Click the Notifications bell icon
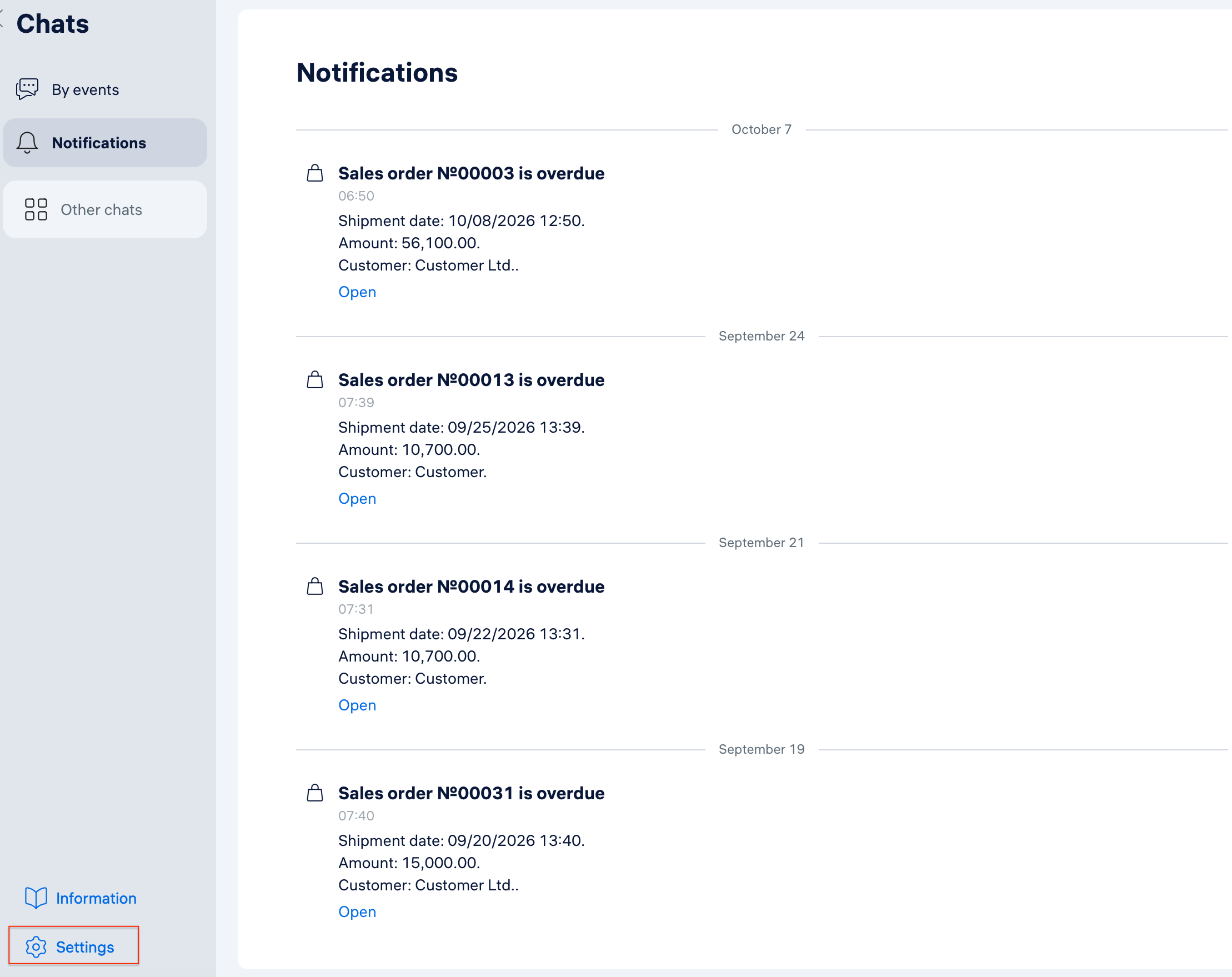The image size is (1232, 977). [x=27, y=143]
